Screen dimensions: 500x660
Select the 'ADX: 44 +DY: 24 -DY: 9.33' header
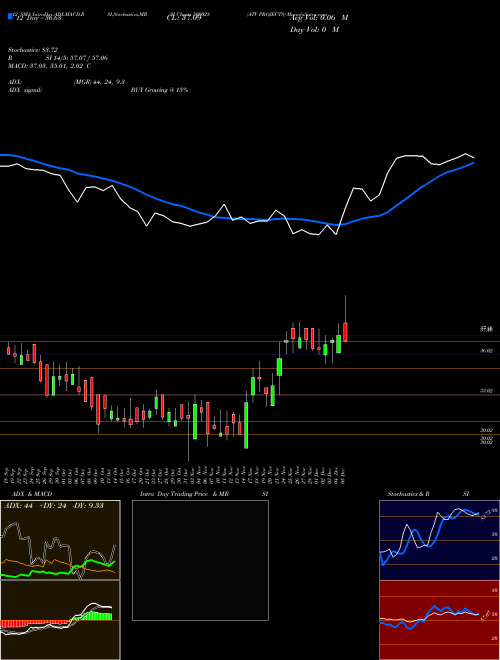54,506
